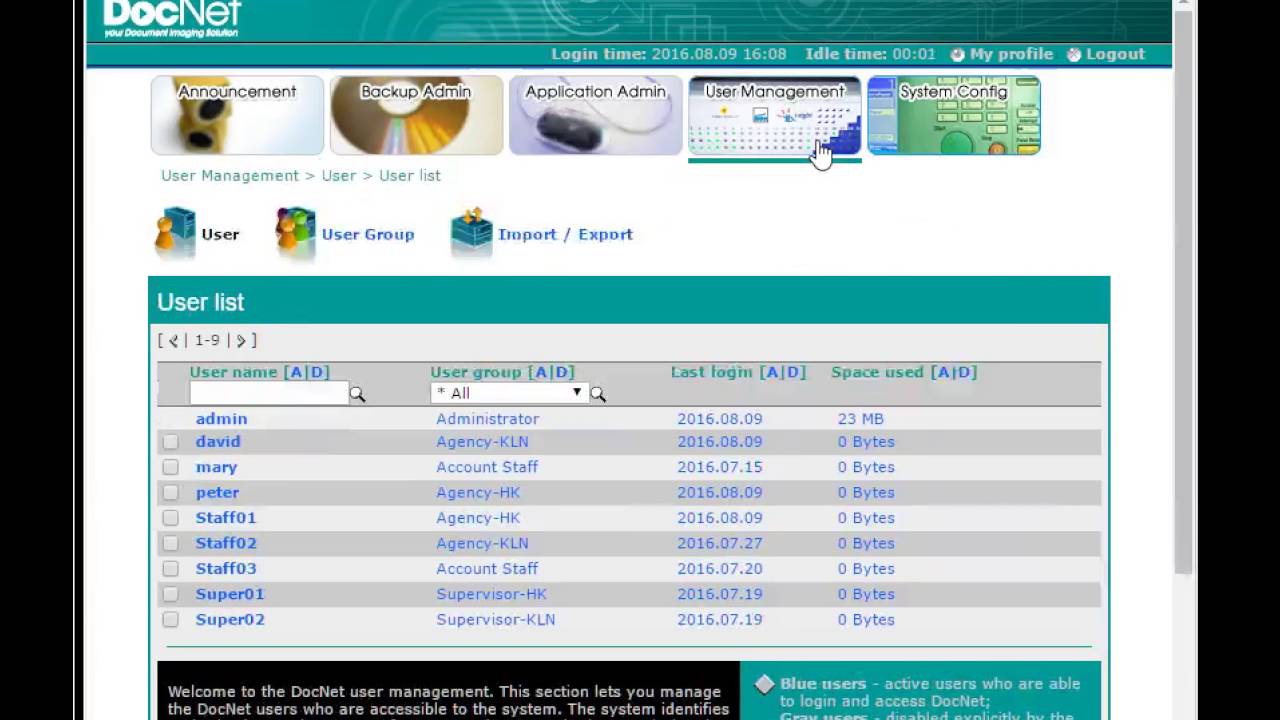
Task: Click the My profile link
Action: tap(1011, 54)
